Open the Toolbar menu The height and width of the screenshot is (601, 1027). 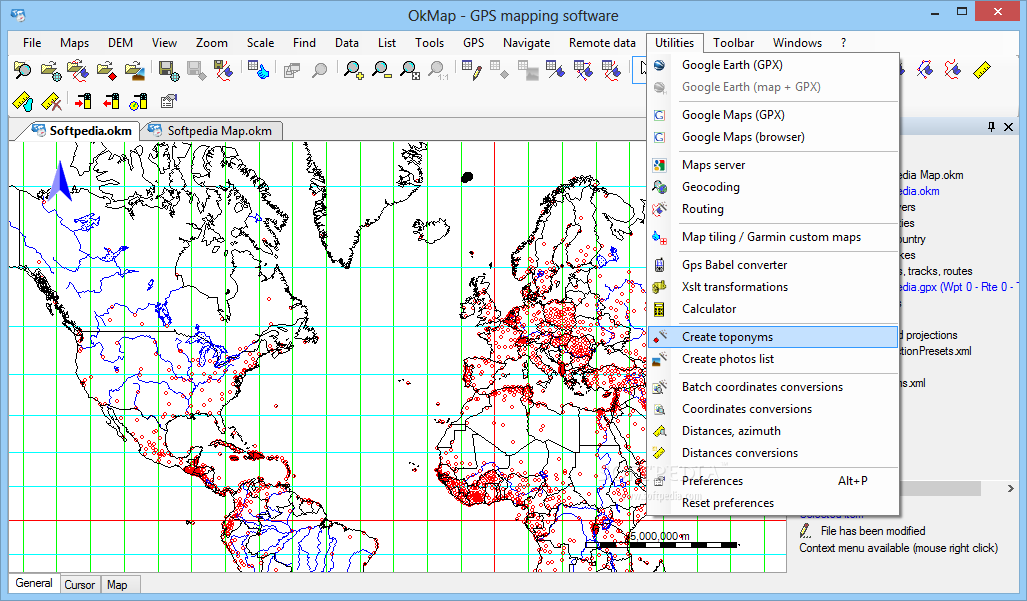734,43
